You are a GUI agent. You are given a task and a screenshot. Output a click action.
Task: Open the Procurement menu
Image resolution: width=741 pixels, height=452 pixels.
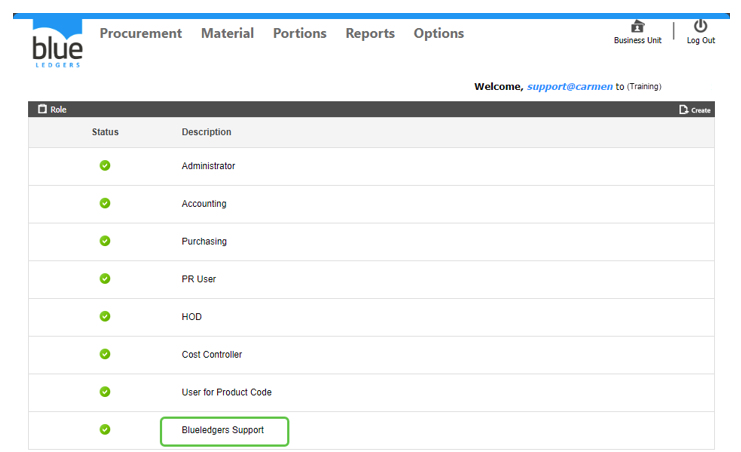141,33
